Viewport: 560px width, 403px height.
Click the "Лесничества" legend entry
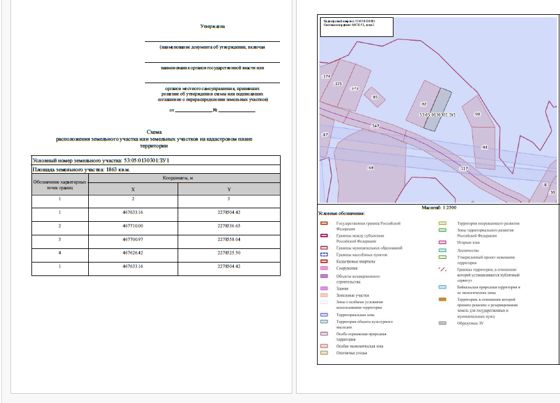tap(468, 250)
